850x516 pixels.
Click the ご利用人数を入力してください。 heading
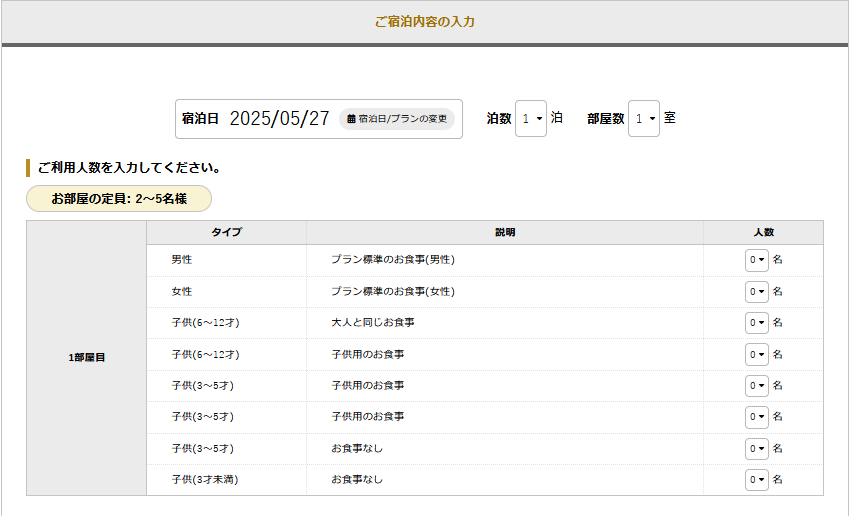tap(130, 168)
